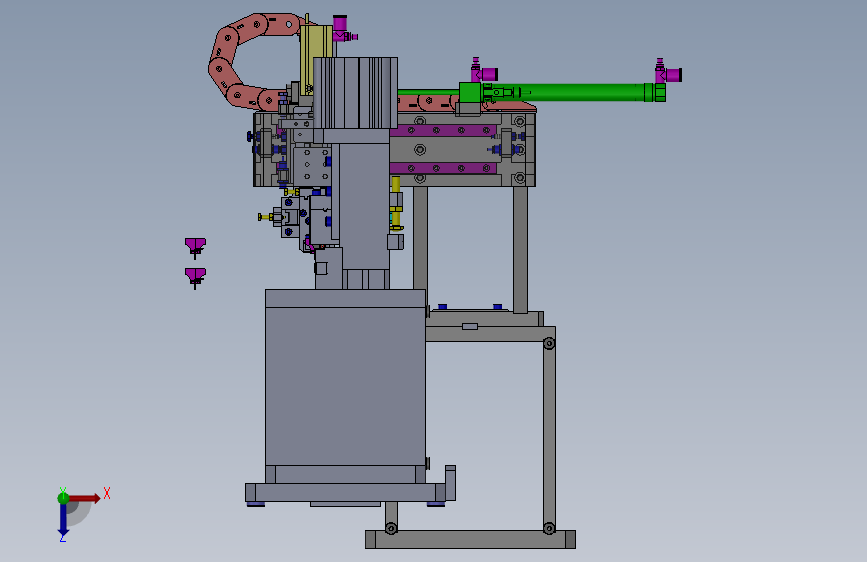The width and height of the screenshot is (867, 562).
Task: Select the finned gray motor housing at top
Action: [x=356, y=93]
